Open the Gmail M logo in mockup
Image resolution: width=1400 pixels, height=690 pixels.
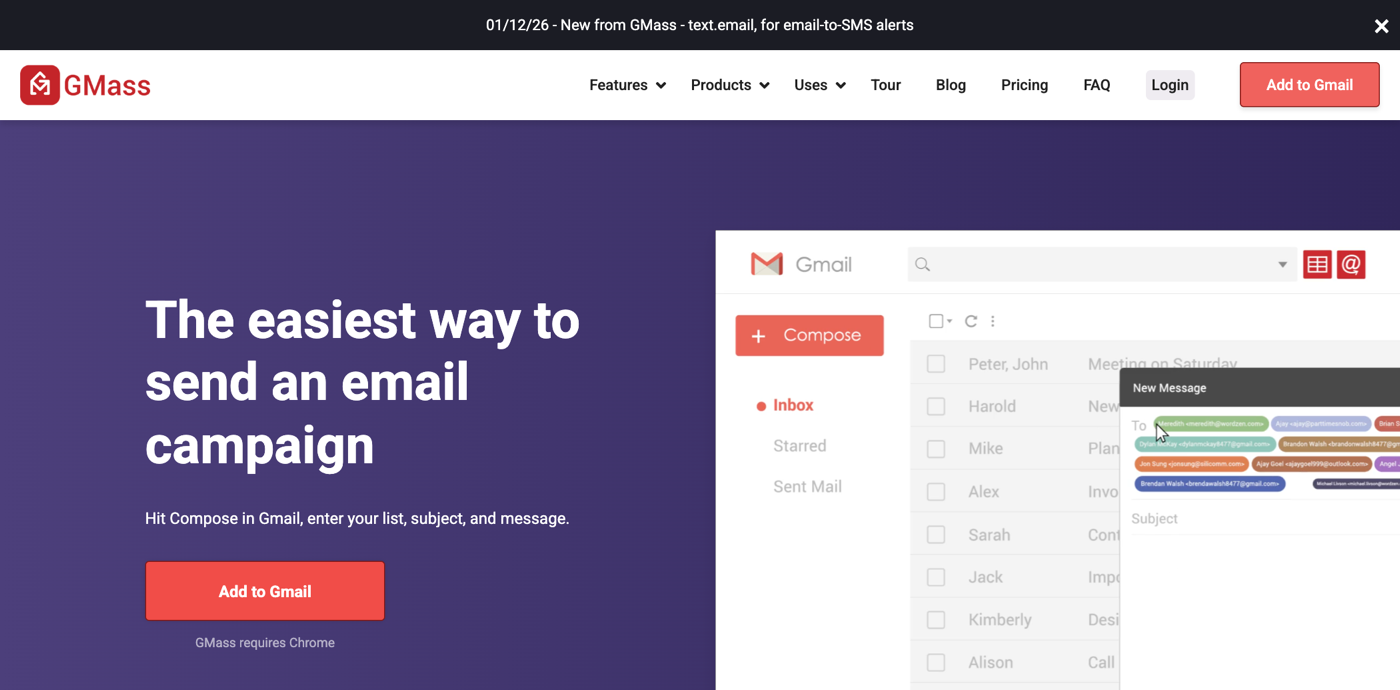[x=767, y=264]
